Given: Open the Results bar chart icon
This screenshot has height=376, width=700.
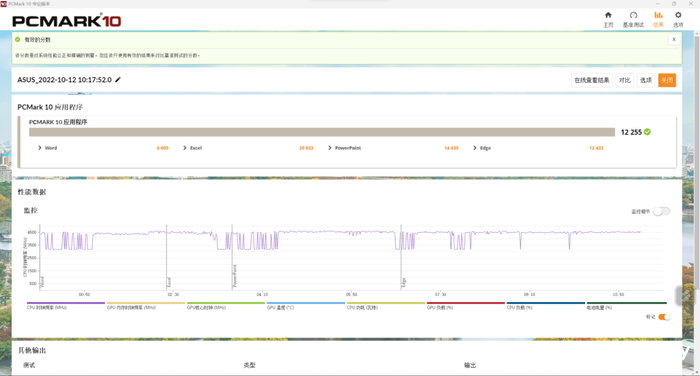Looking at the screenshot, I should [x=658, y=15].
